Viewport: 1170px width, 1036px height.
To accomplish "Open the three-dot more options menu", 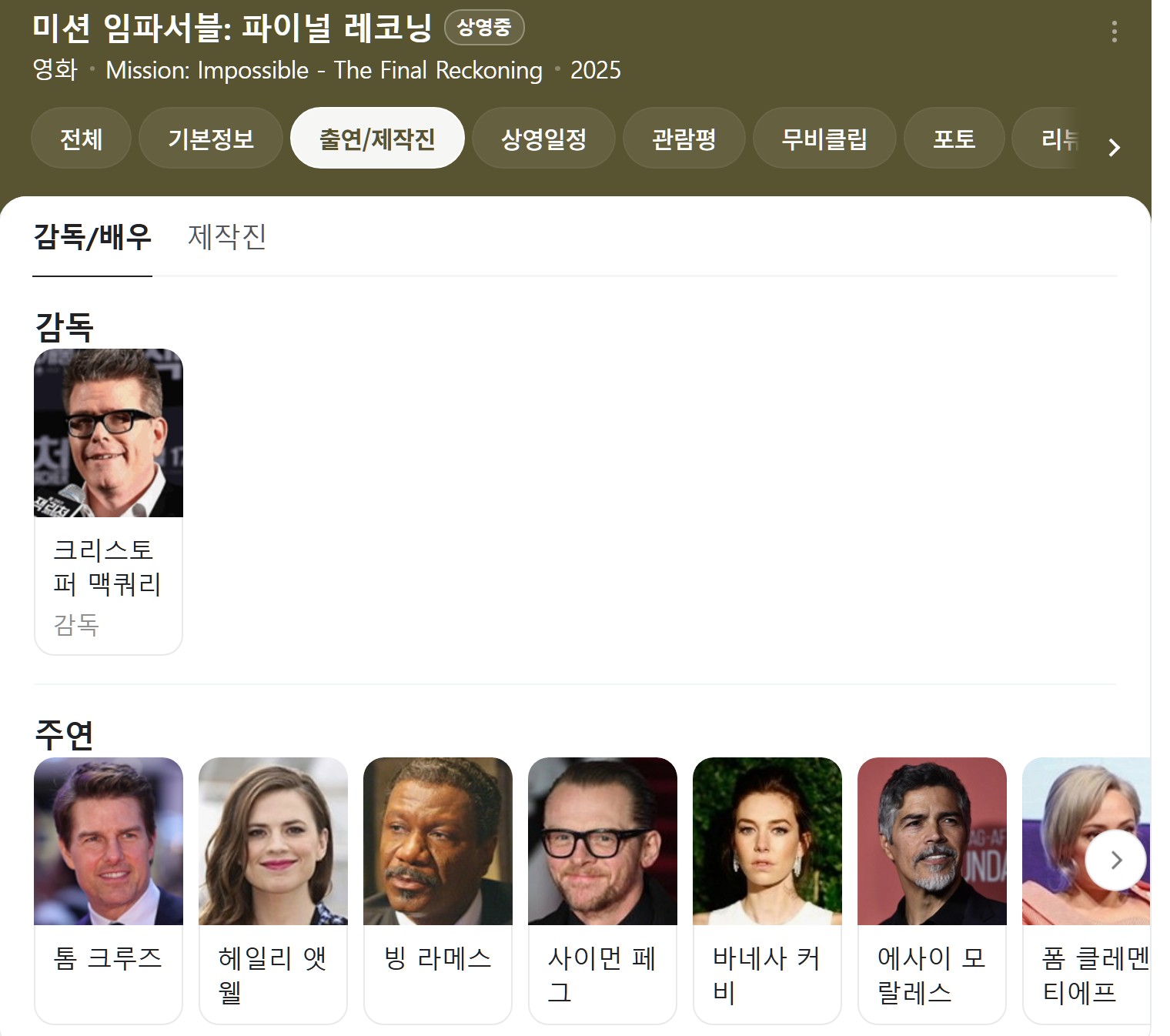I will (1114, 32).
